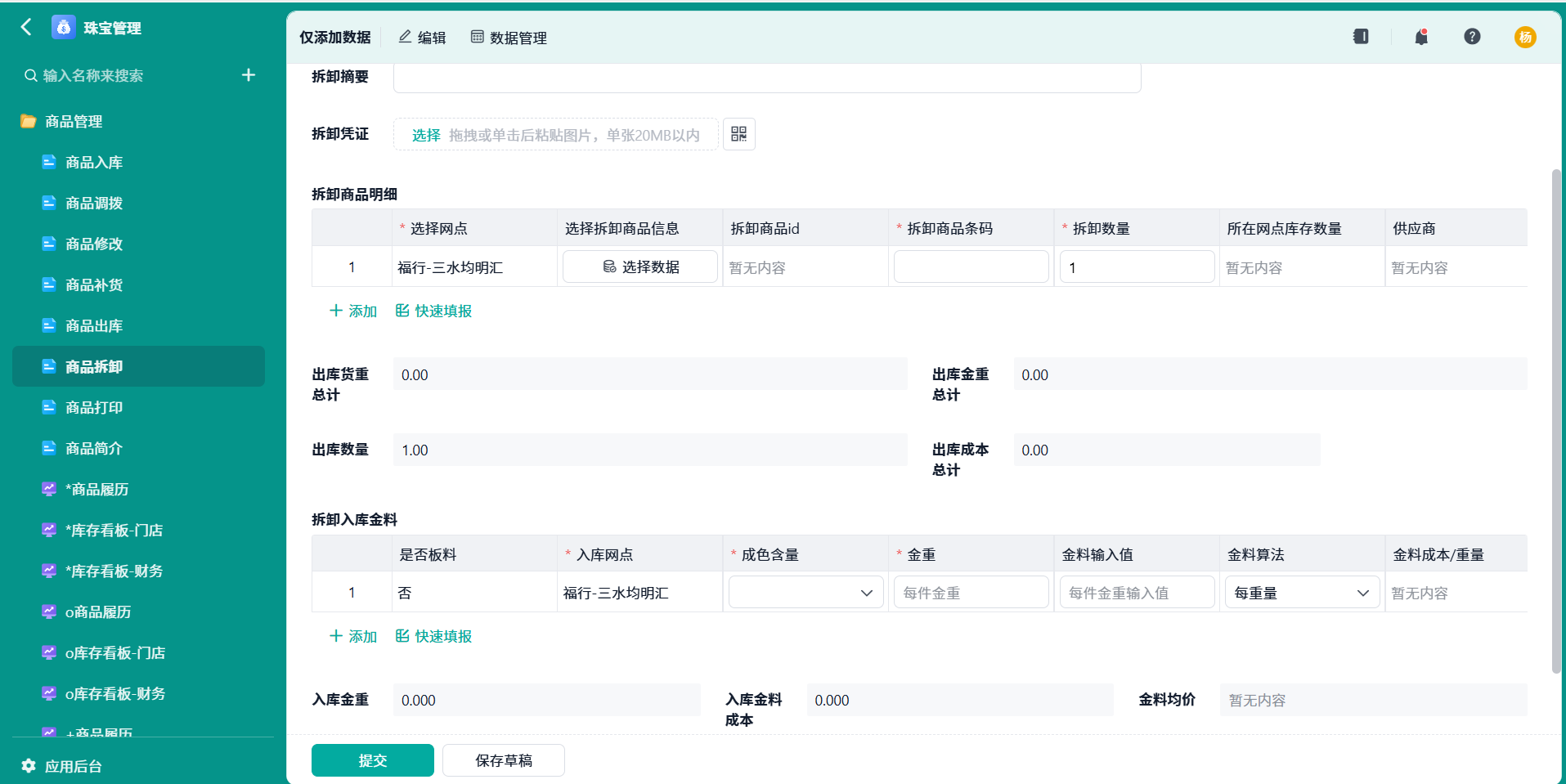1566x784 pixels.
Task: Open the 商品管理 folder icon
Action: pos(29,121)
